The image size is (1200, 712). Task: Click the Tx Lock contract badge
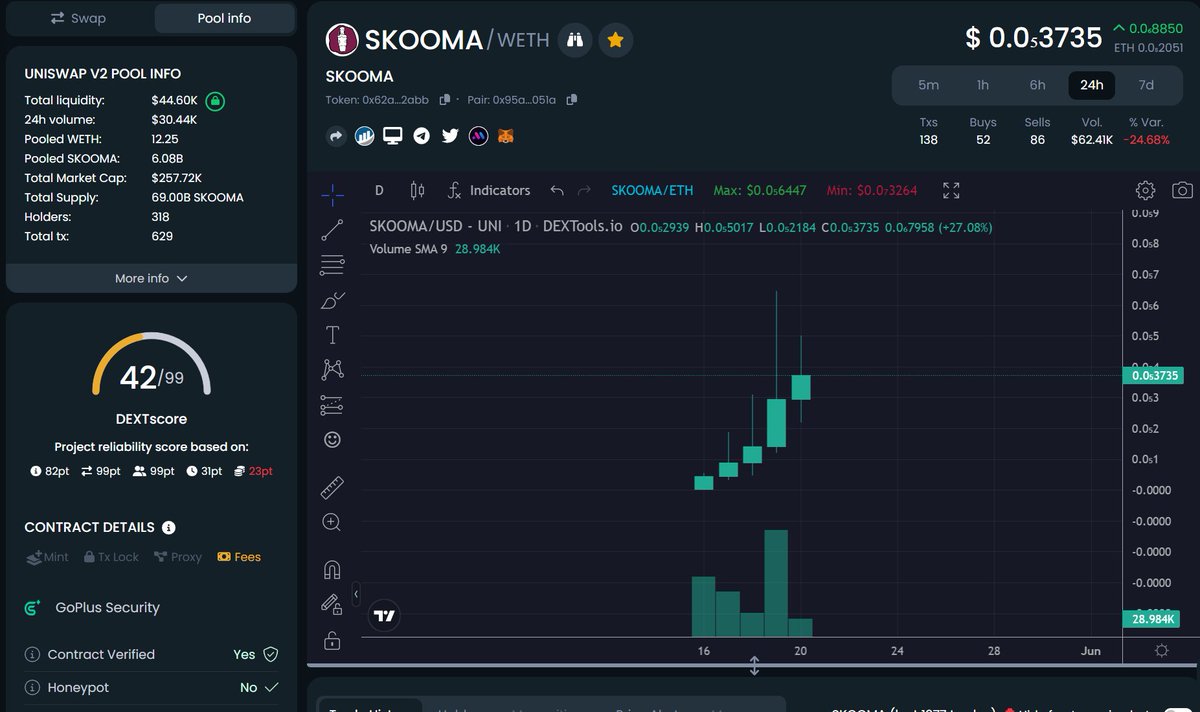point(112,557)
